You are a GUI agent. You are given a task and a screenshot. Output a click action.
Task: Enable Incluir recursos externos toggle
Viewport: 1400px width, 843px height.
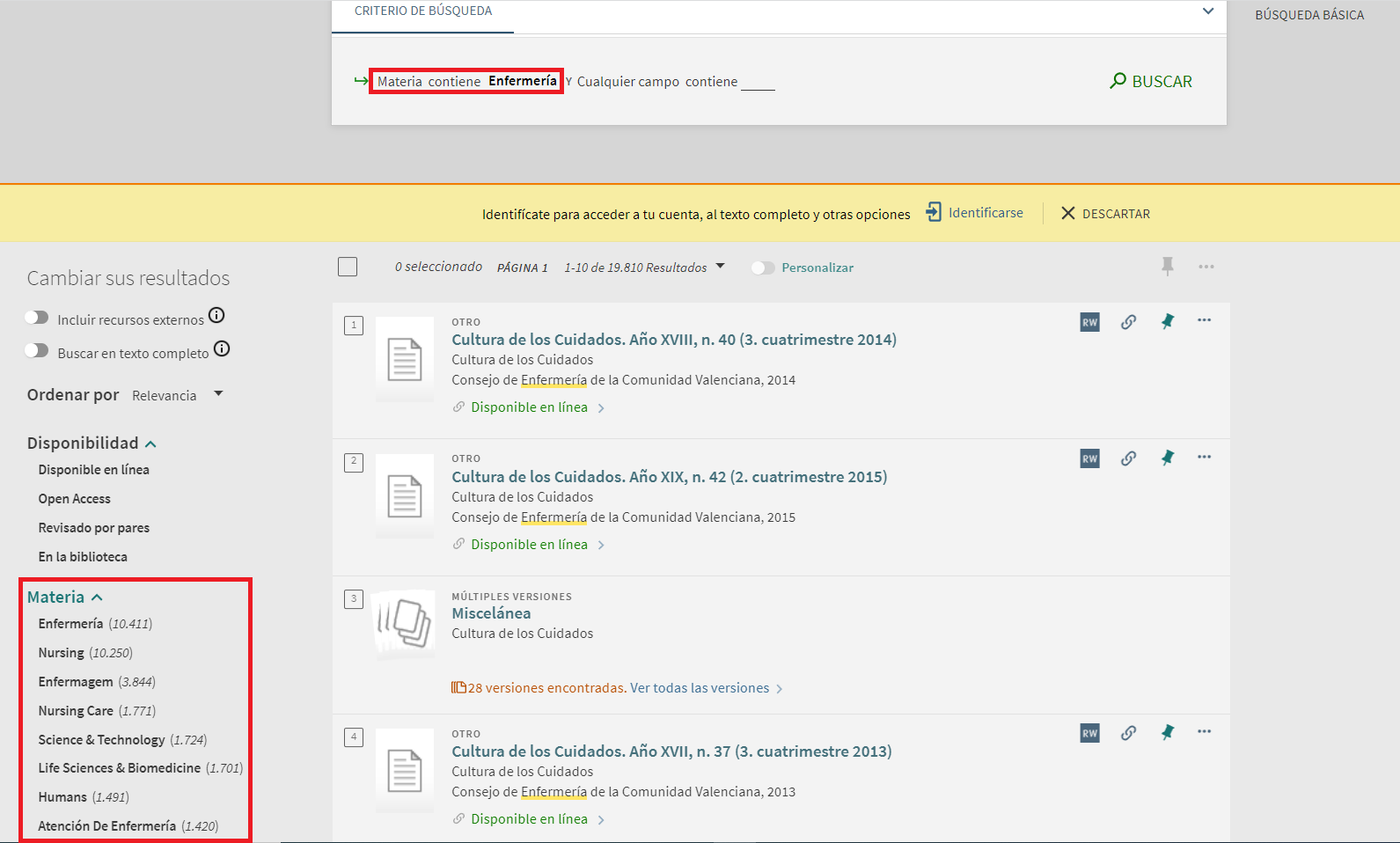pos(37,318)
